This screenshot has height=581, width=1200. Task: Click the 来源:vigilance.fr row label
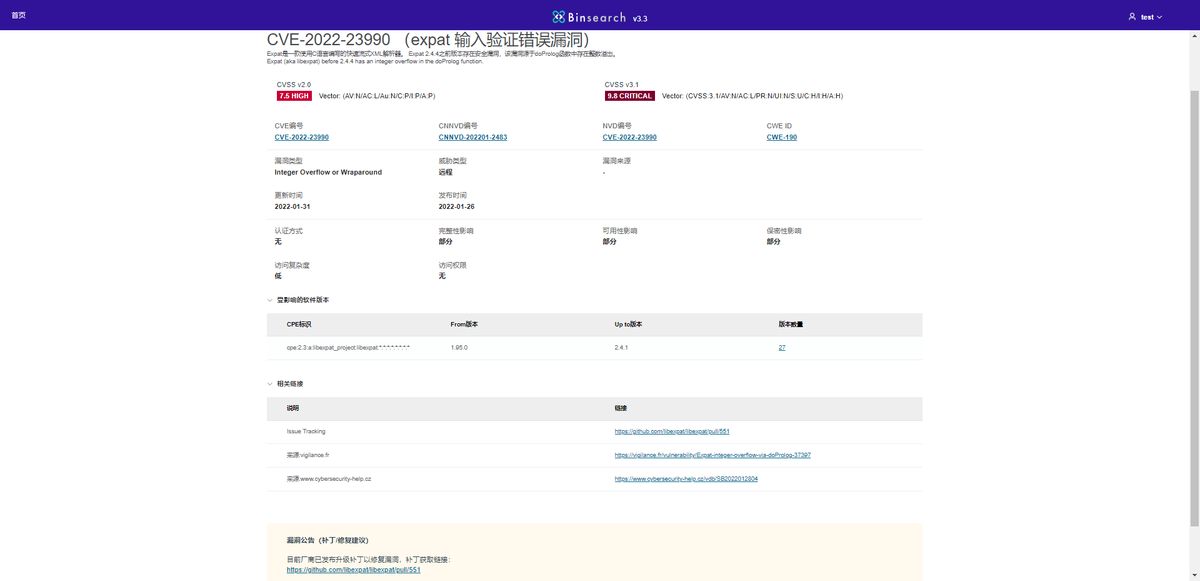[308, 455]
